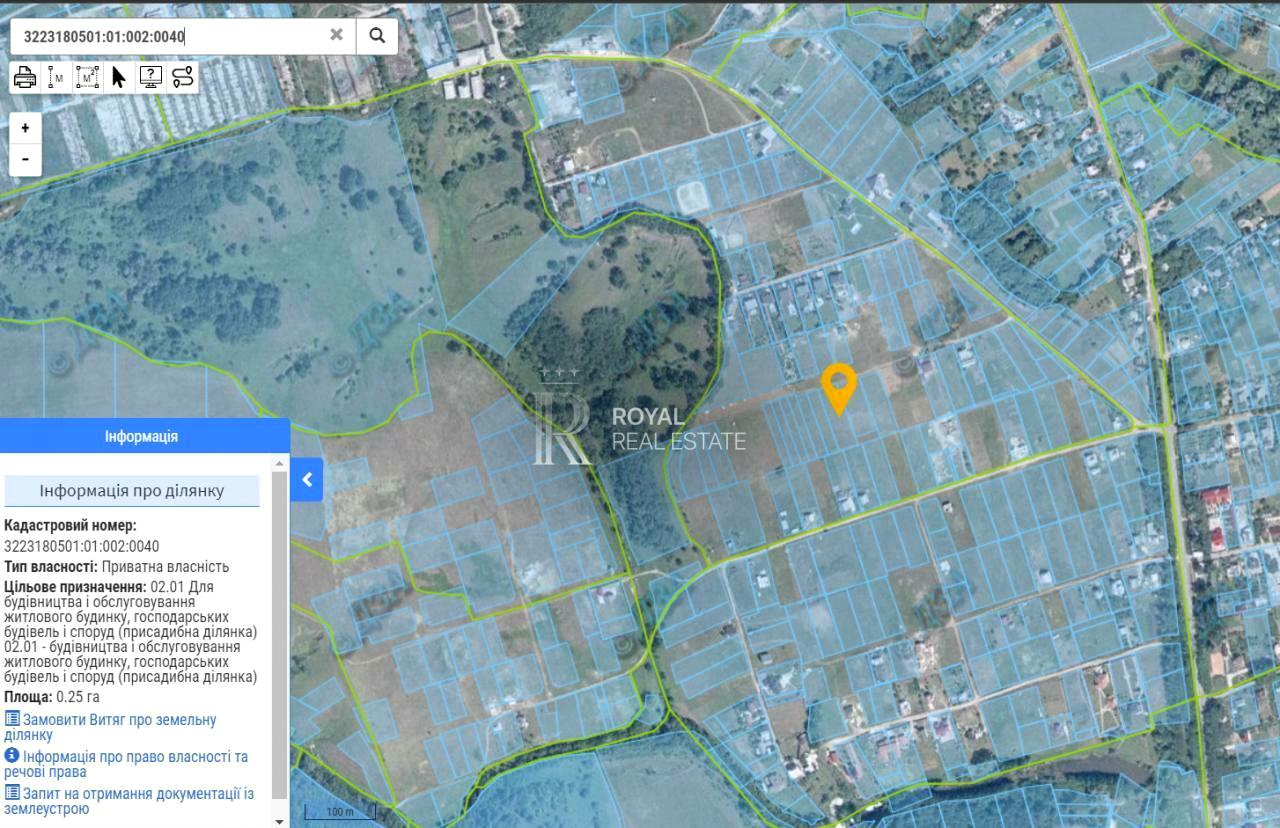Select the distance measurement tool
This screenshot has height=828, width=1280.
(x=56, y=77)
